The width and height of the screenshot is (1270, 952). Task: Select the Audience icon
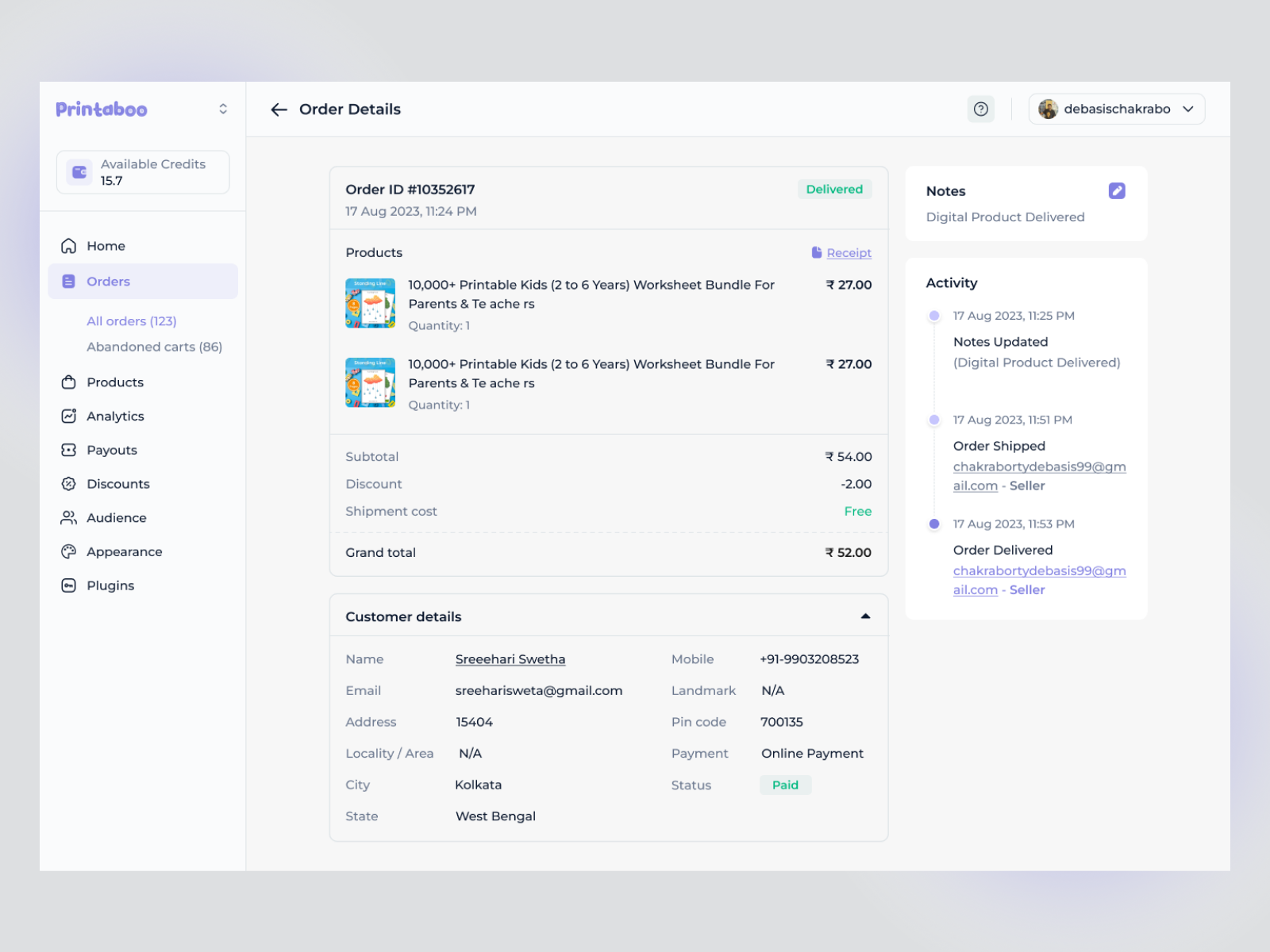(x=69, y=517)
